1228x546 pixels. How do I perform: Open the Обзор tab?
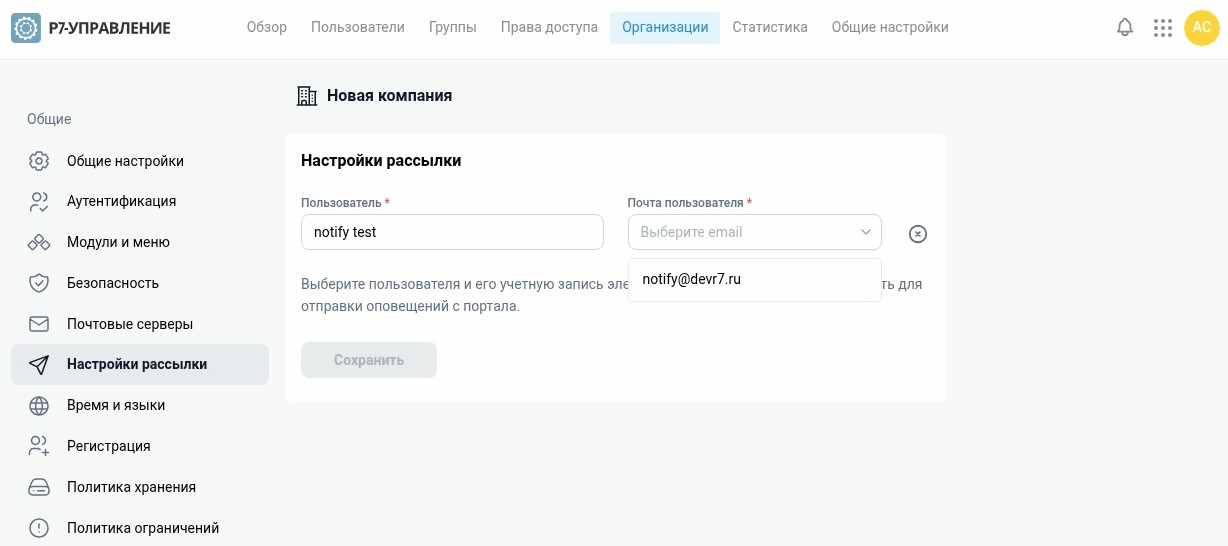tap(267, 28)
